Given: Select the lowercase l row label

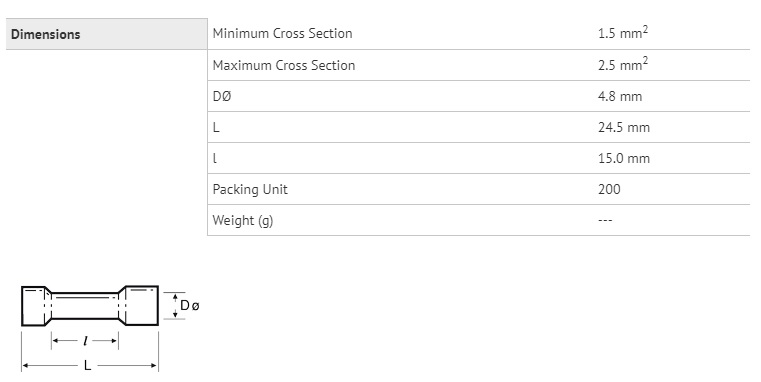Looking at the screenshot, I should pos(215,158).
